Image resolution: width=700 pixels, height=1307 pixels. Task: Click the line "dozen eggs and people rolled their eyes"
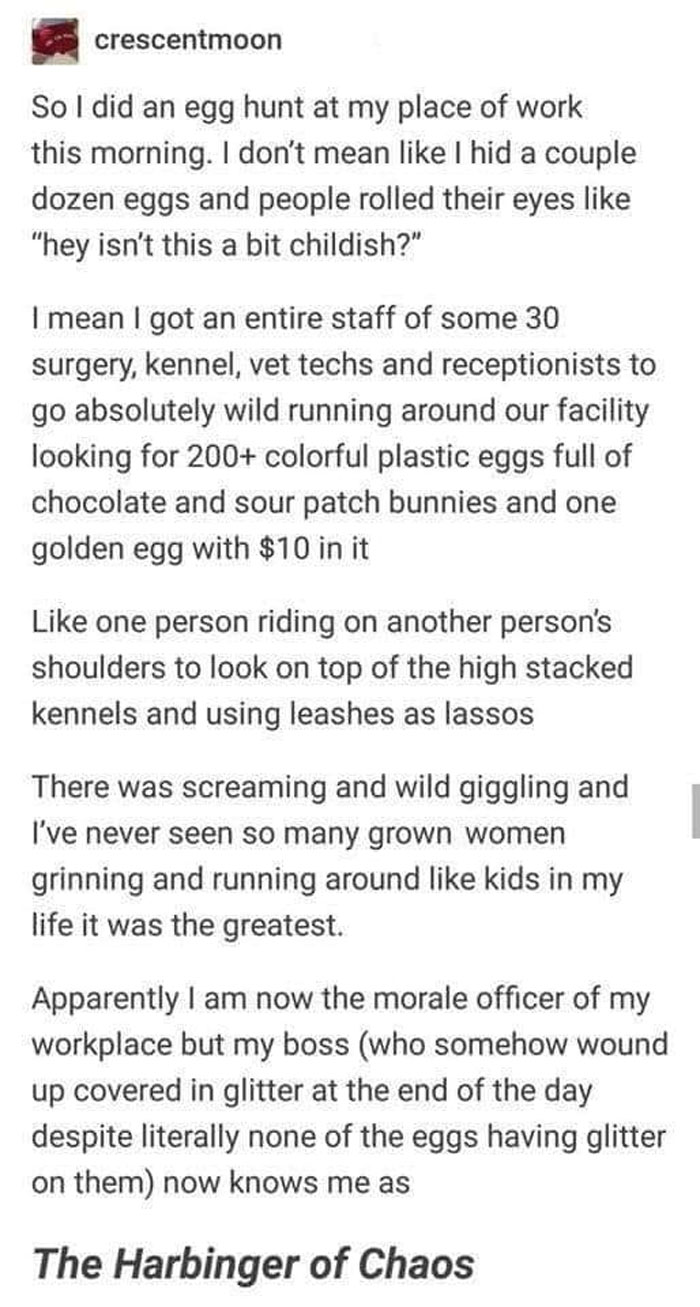tap(331, 199)
